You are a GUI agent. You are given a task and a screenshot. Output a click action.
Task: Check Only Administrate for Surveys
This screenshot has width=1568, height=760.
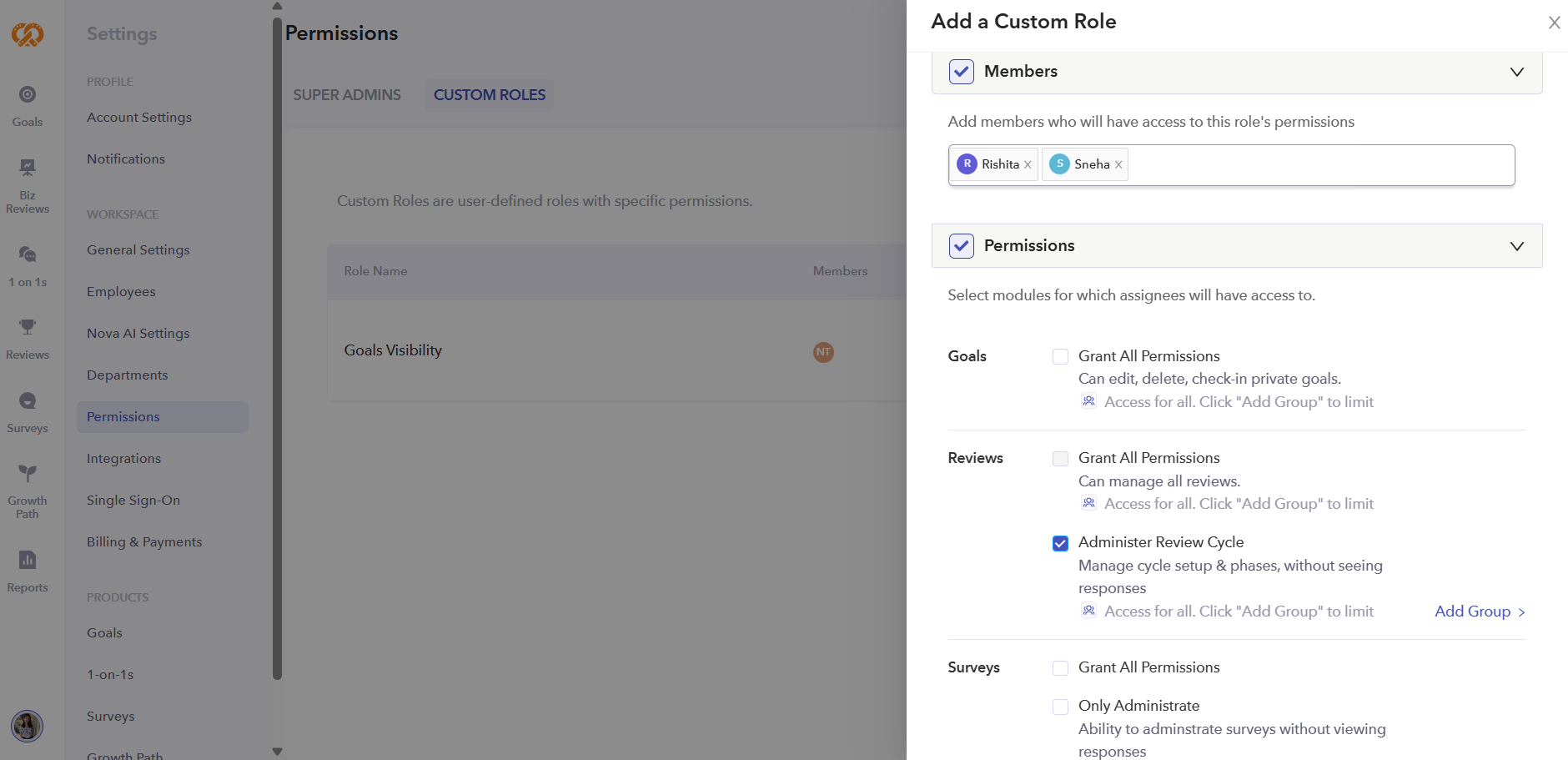1060,707
